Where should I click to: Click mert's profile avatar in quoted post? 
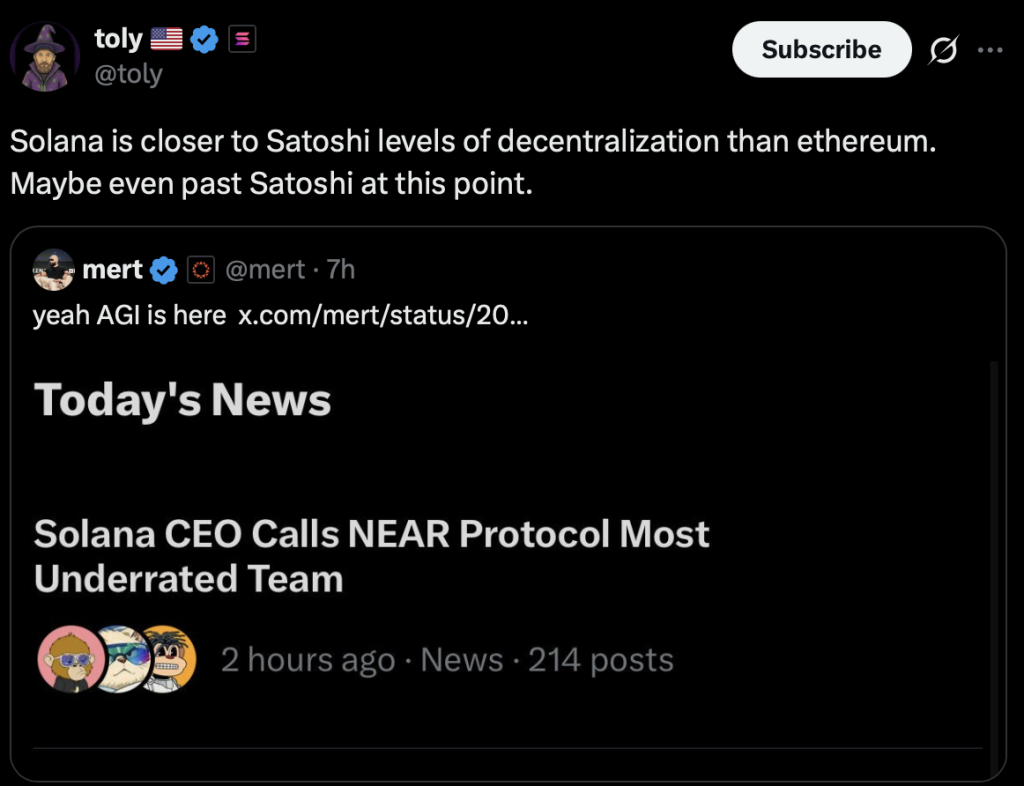[x=53, y=269]
